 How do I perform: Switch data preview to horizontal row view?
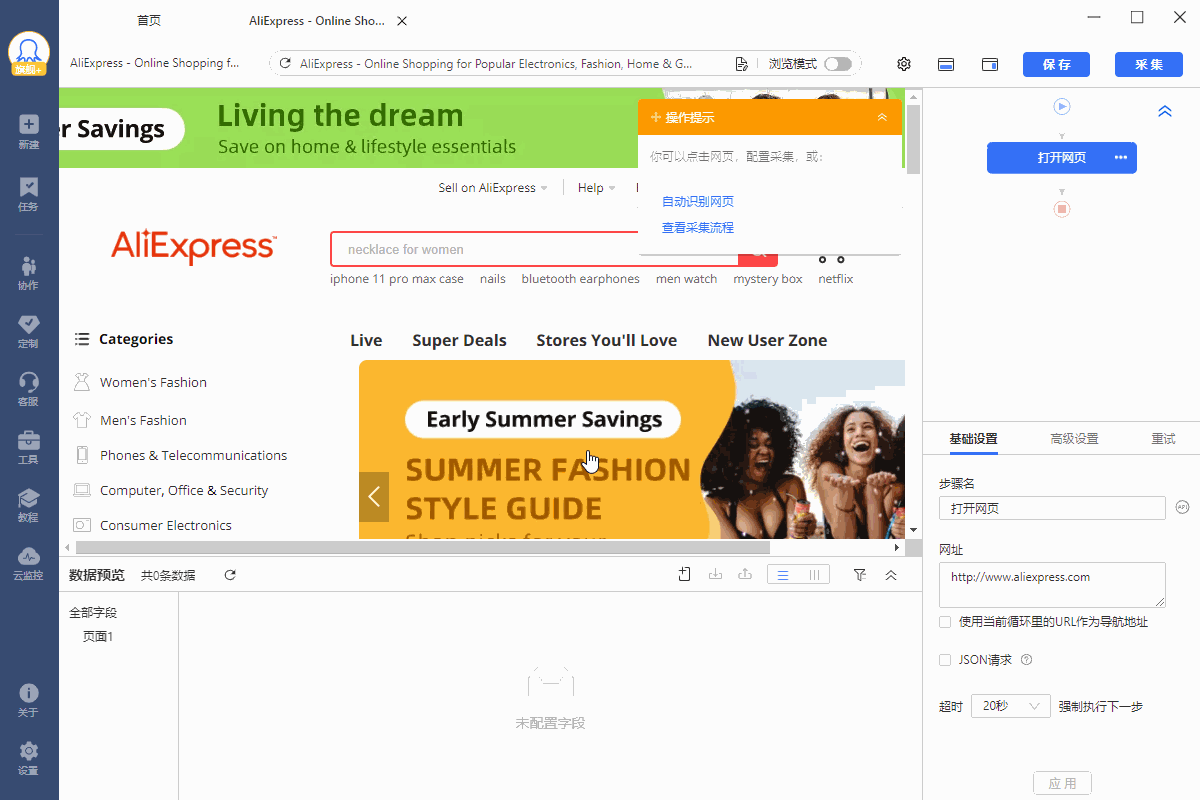[784, 575]
